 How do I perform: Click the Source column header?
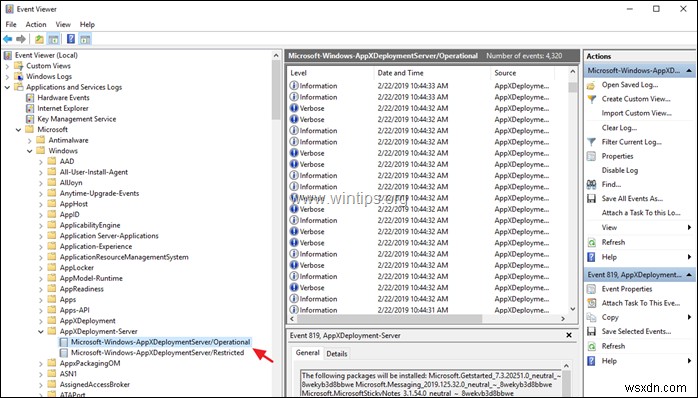[x=523, y=73]
